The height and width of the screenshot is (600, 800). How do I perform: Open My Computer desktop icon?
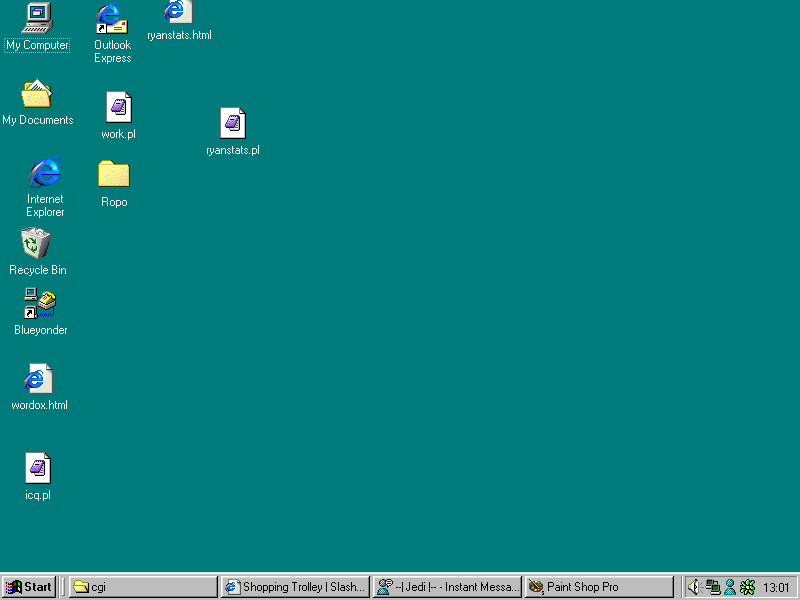[37, 18]
